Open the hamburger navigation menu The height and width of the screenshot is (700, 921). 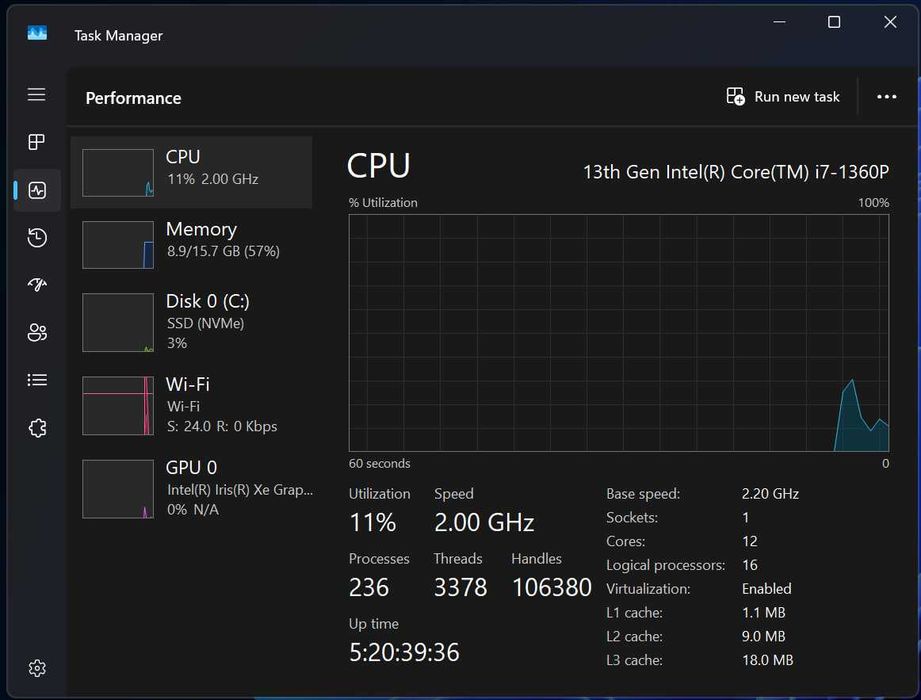[36, 95]
